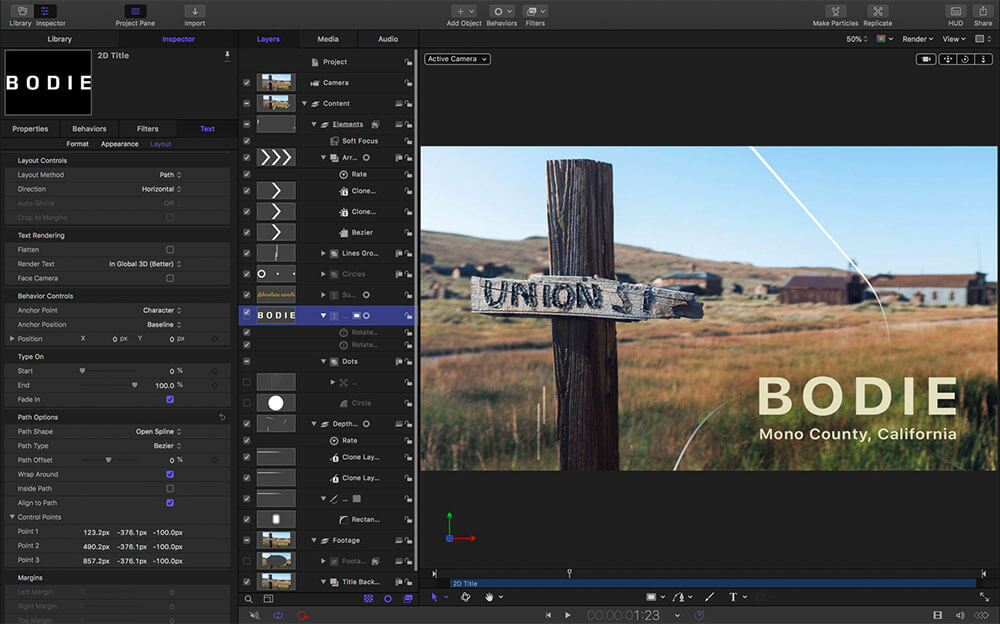
Task: Open the Properties inspector tab
Action: (x=30, y=128)
